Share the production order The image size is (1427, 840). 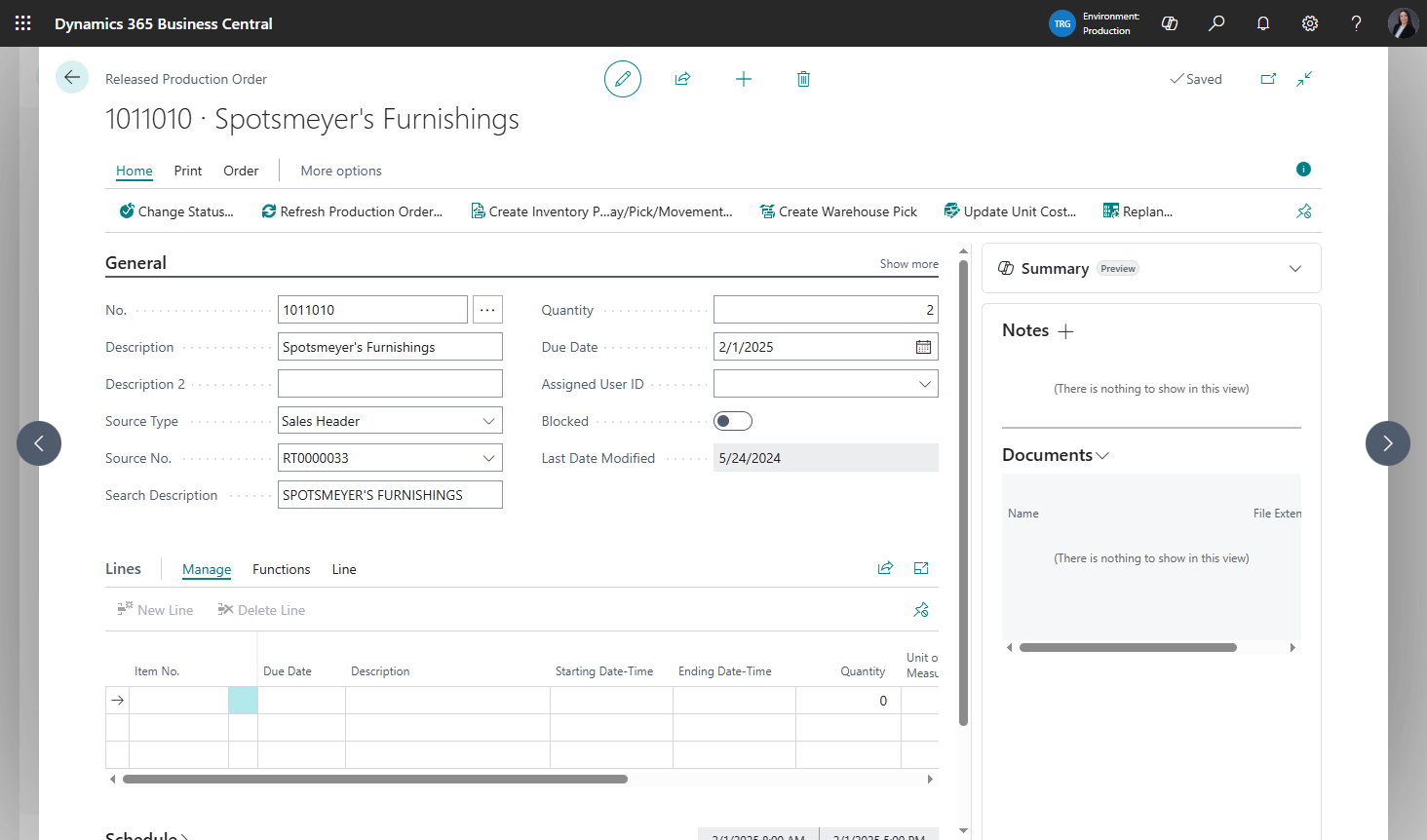point(682,79)
